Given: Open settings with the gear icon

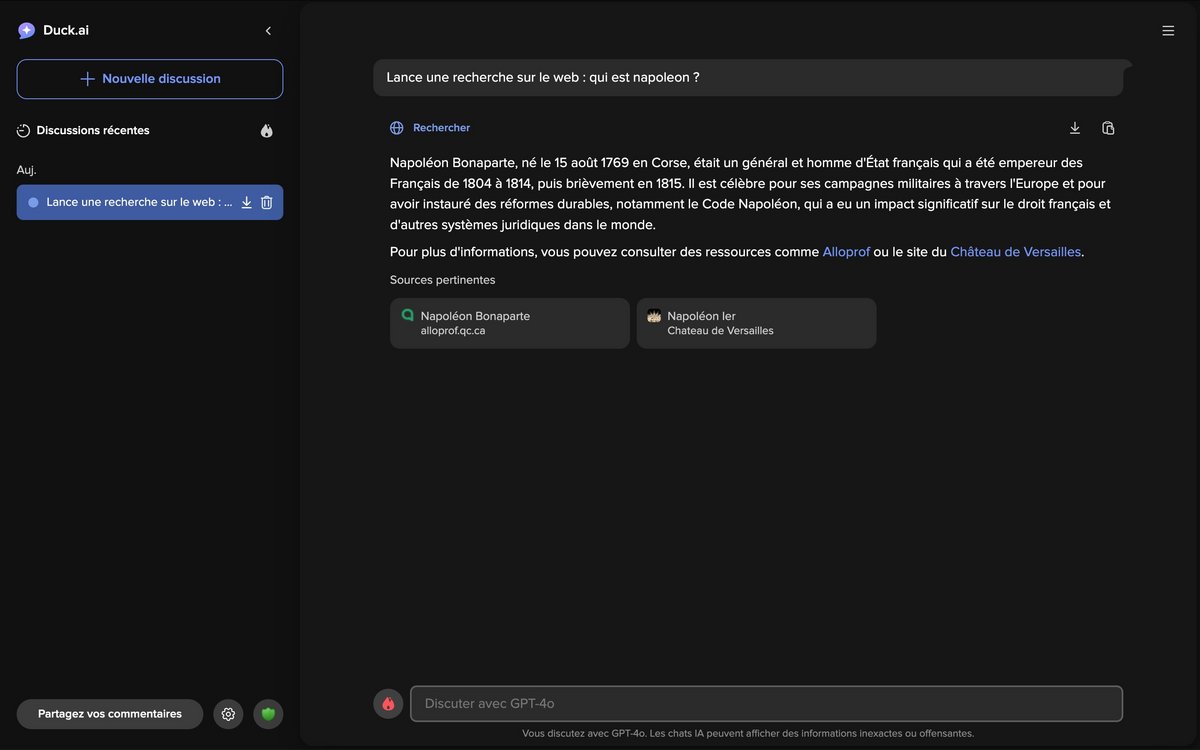Looking at the screenshot, I should (228, 714).
